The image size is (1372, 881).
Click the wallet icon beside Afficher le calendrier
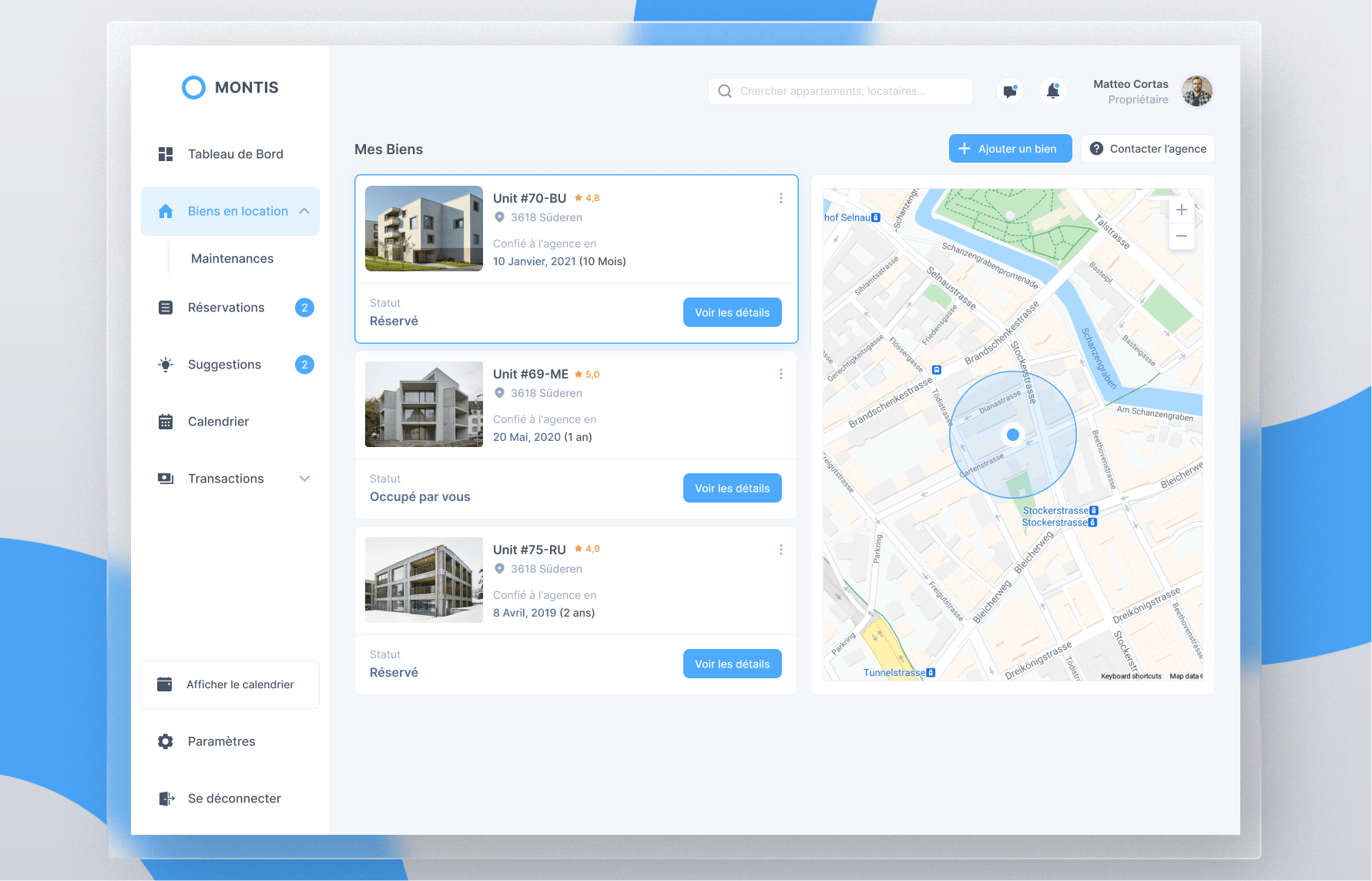pyautogui.click(x=165, y=684)
